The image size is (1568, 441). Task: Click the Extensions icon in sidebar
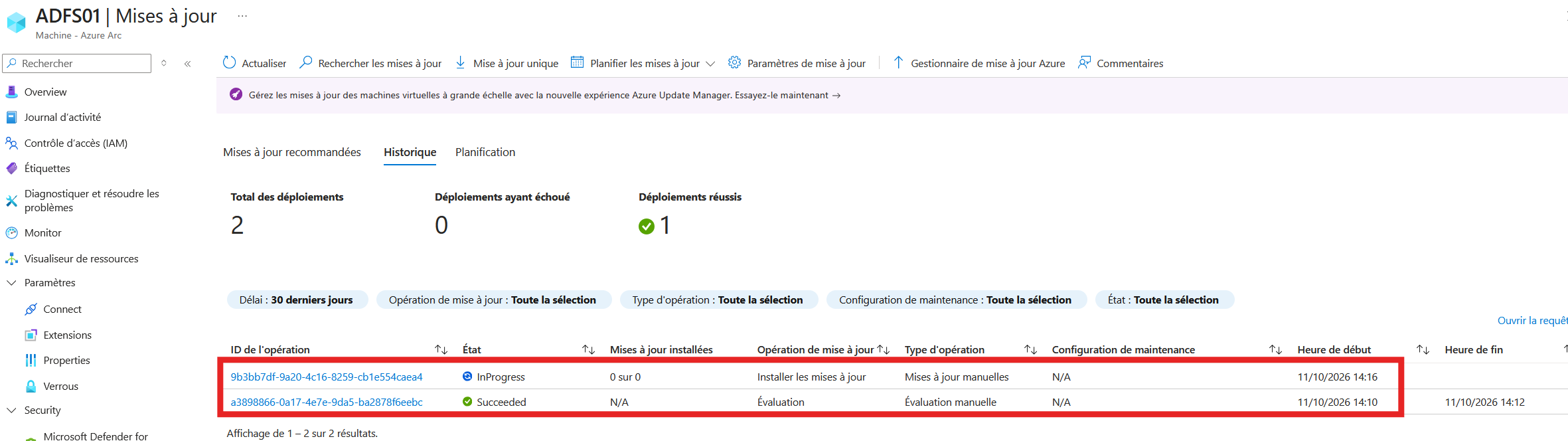point(31,335)
